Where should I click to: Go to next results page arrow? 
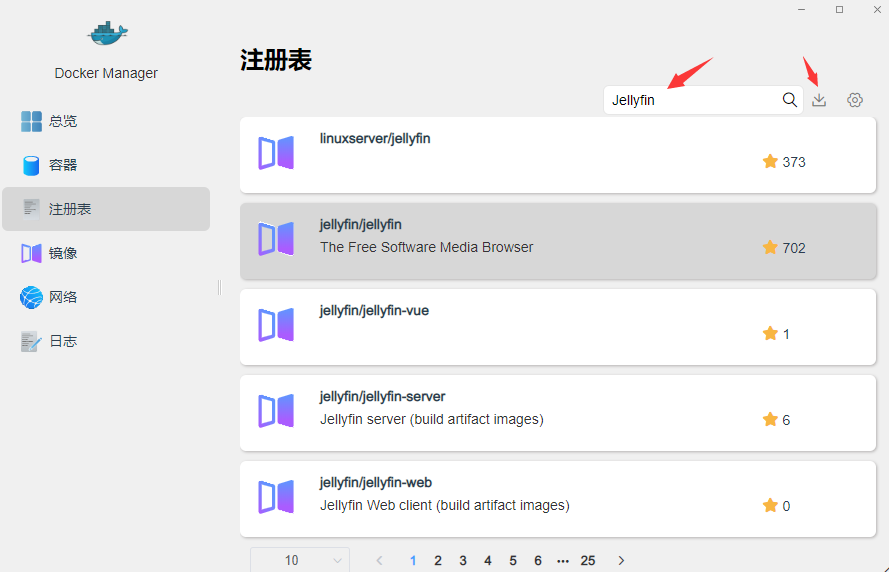pyautogui.click(x=621, y=560)
